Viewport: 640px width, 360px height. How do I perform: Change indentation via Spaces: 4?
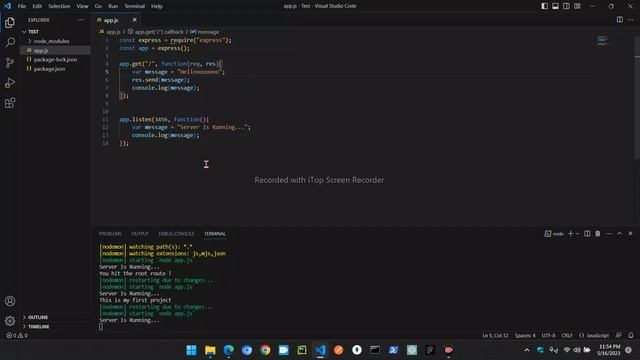(x=525, y=335)
